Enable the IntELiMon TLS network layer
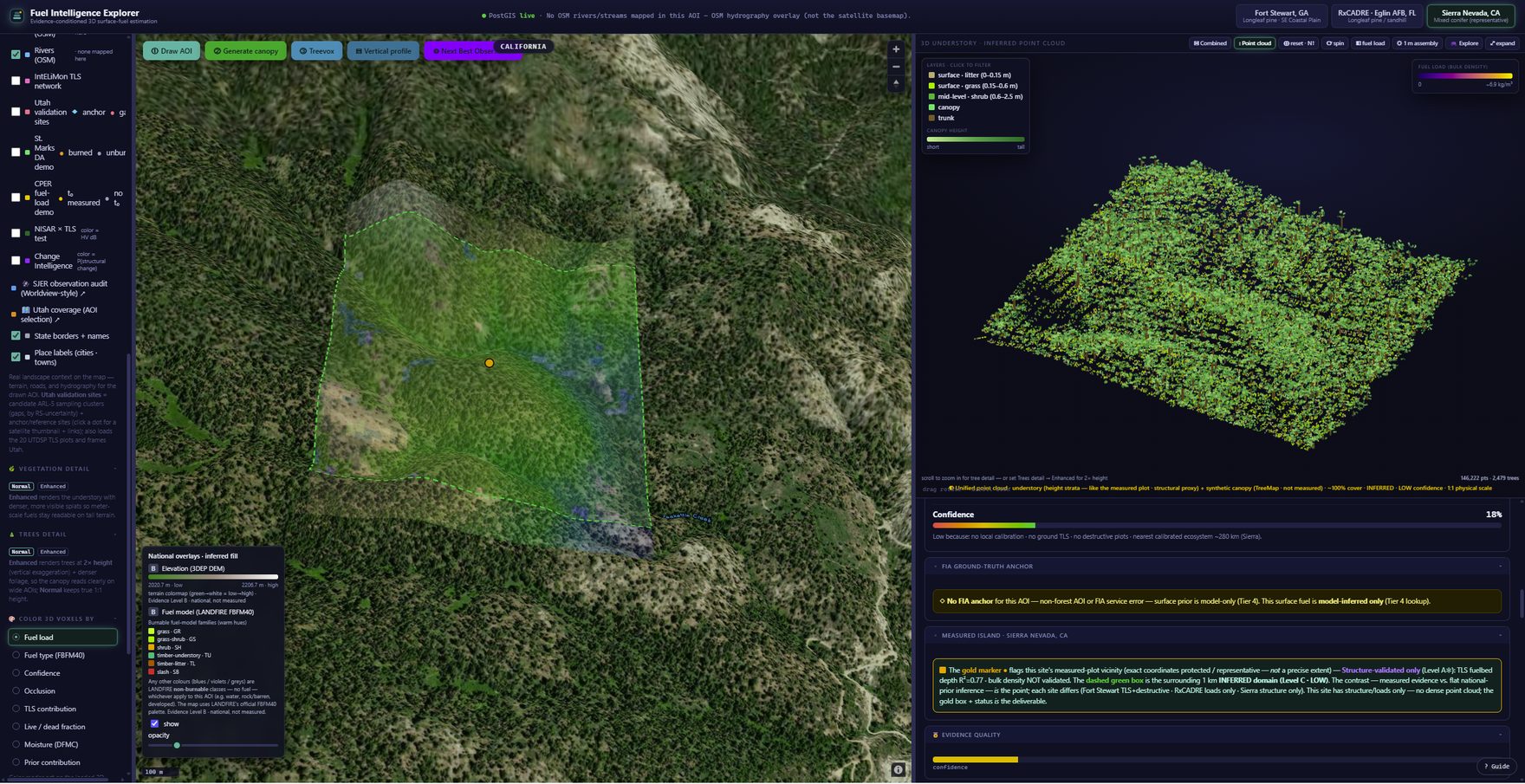 coord(16,81)
